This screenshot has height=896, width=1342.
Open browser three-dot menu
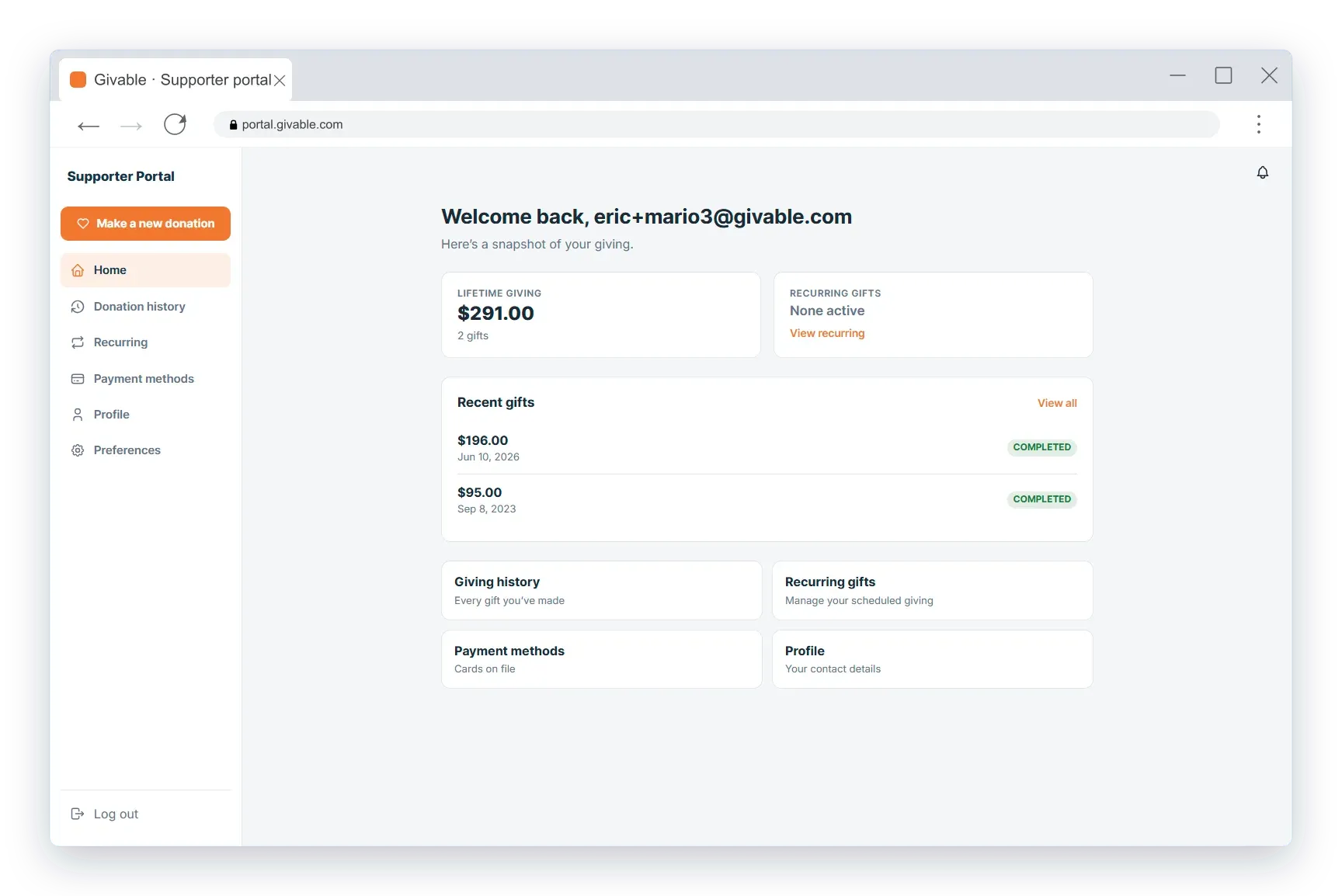coord(1259,124)
